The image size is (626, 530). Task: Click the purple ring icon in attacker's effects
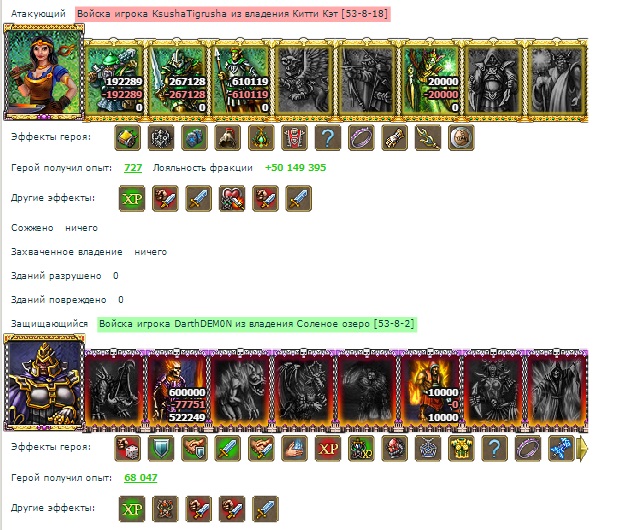tap(361, 138)
